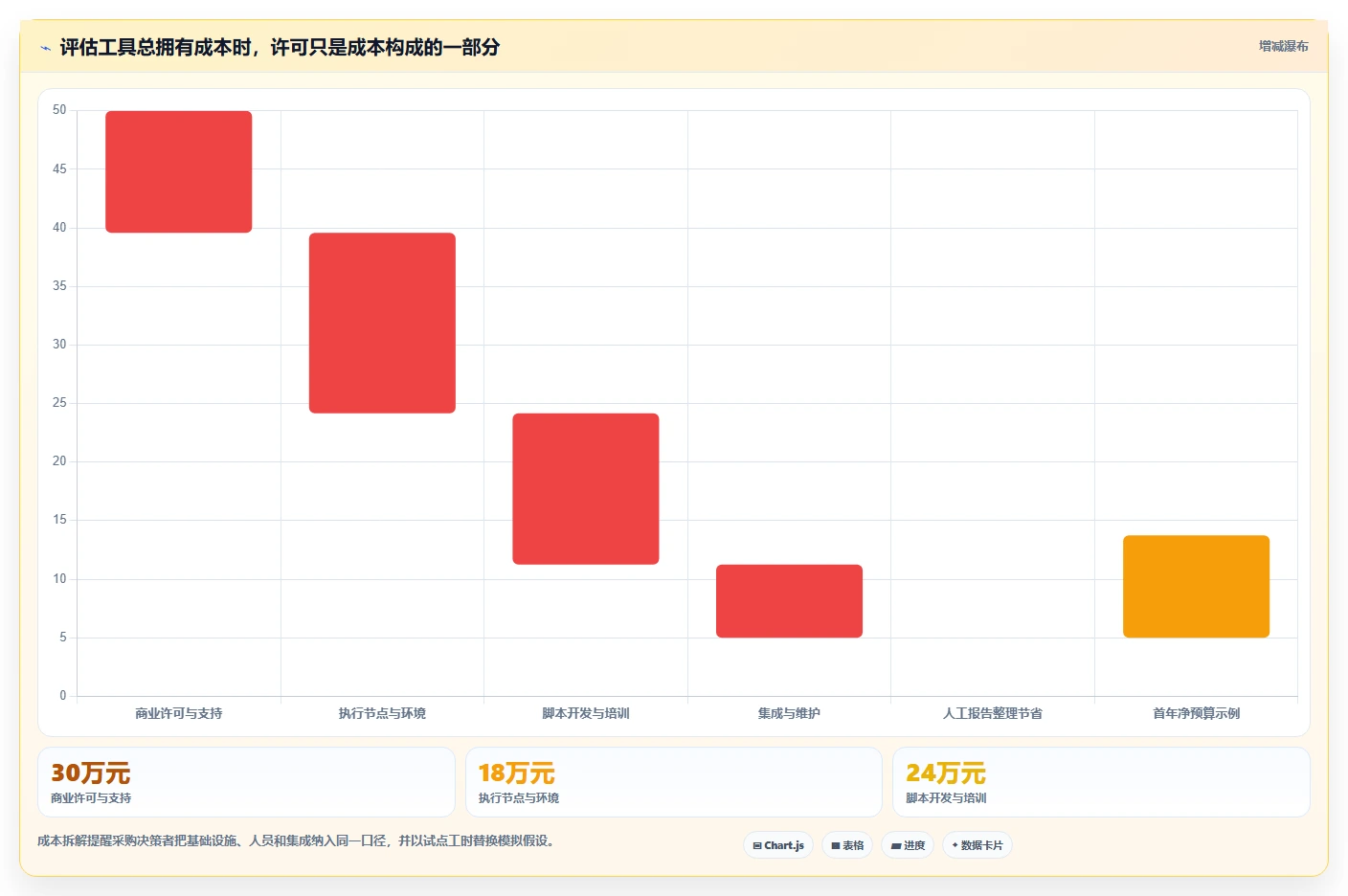Image resolution: width=1348 pixels, height=896 pixels.
Task: Click the x-axis label 首年净预算示例
Action: coord(1196,713)
